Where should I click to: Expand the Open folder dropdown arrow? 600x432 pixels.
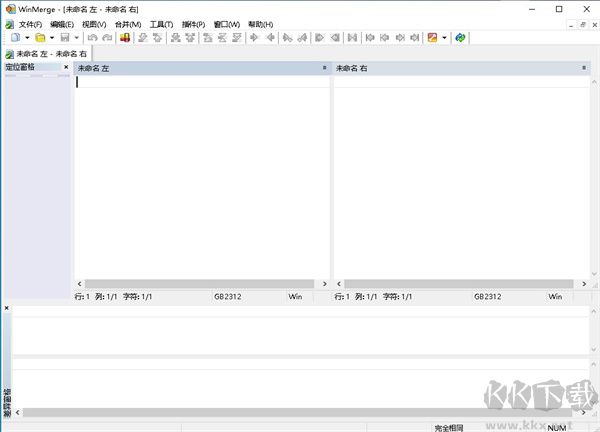52,38
